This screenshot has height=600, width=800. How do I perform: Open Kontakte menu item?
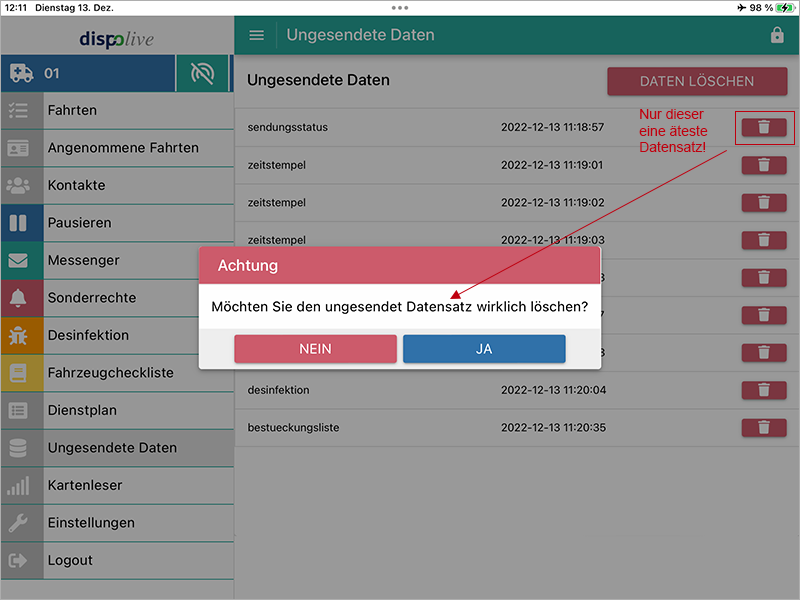coord(117,185)
